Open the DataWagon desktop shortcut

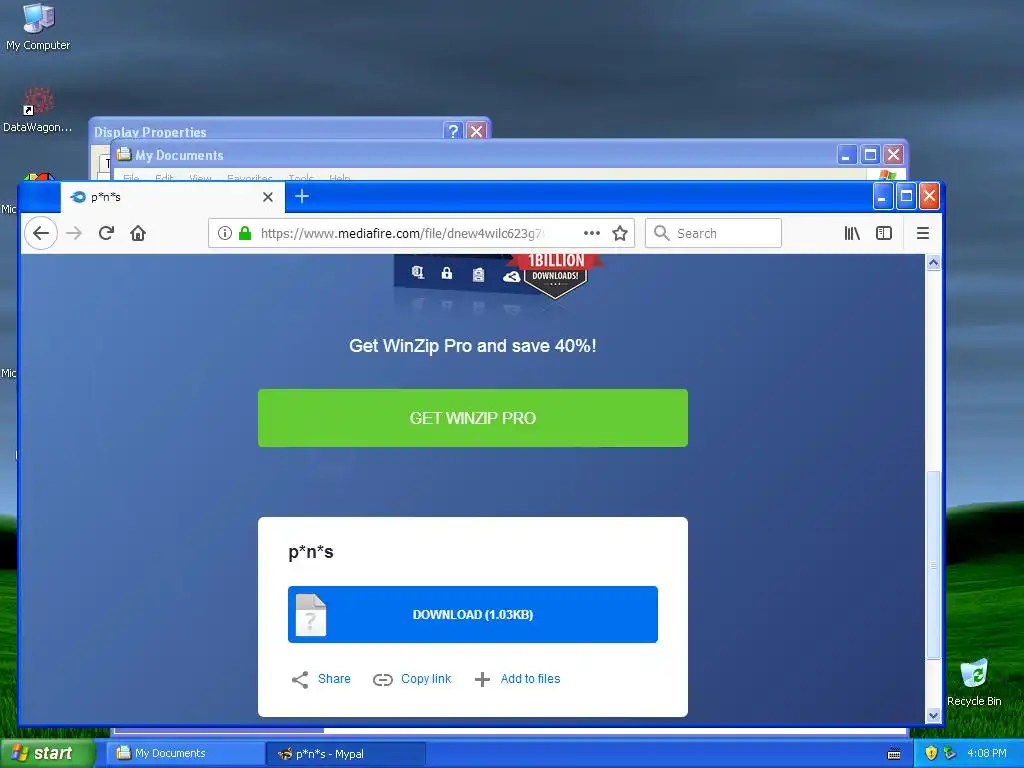tap(37, 110)
